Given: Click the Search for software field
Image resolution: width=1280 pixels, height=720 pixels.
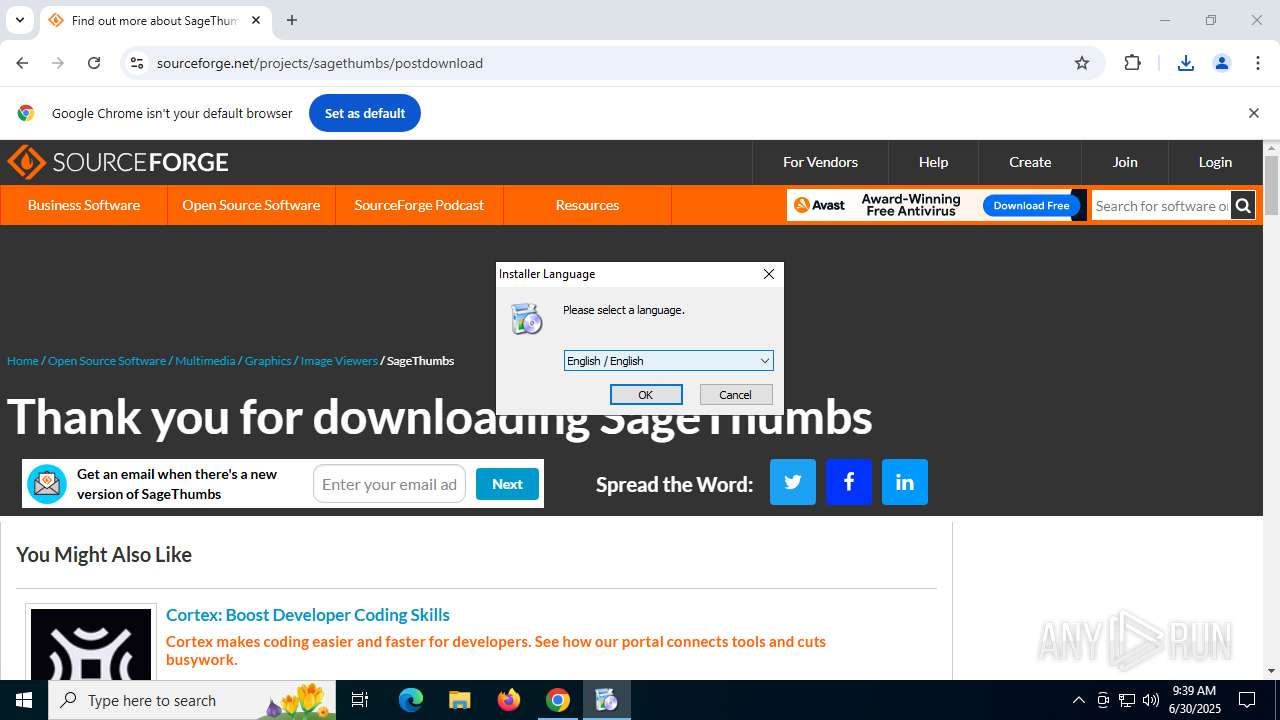Looking at the screenshot, I should (1161, 206).
